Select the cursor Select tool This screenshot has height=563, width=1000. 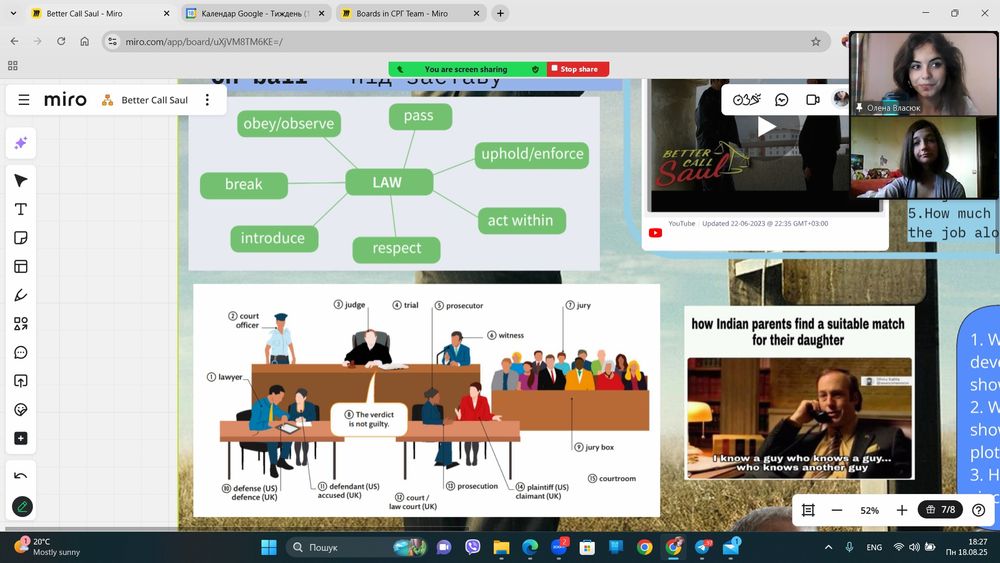20,180
